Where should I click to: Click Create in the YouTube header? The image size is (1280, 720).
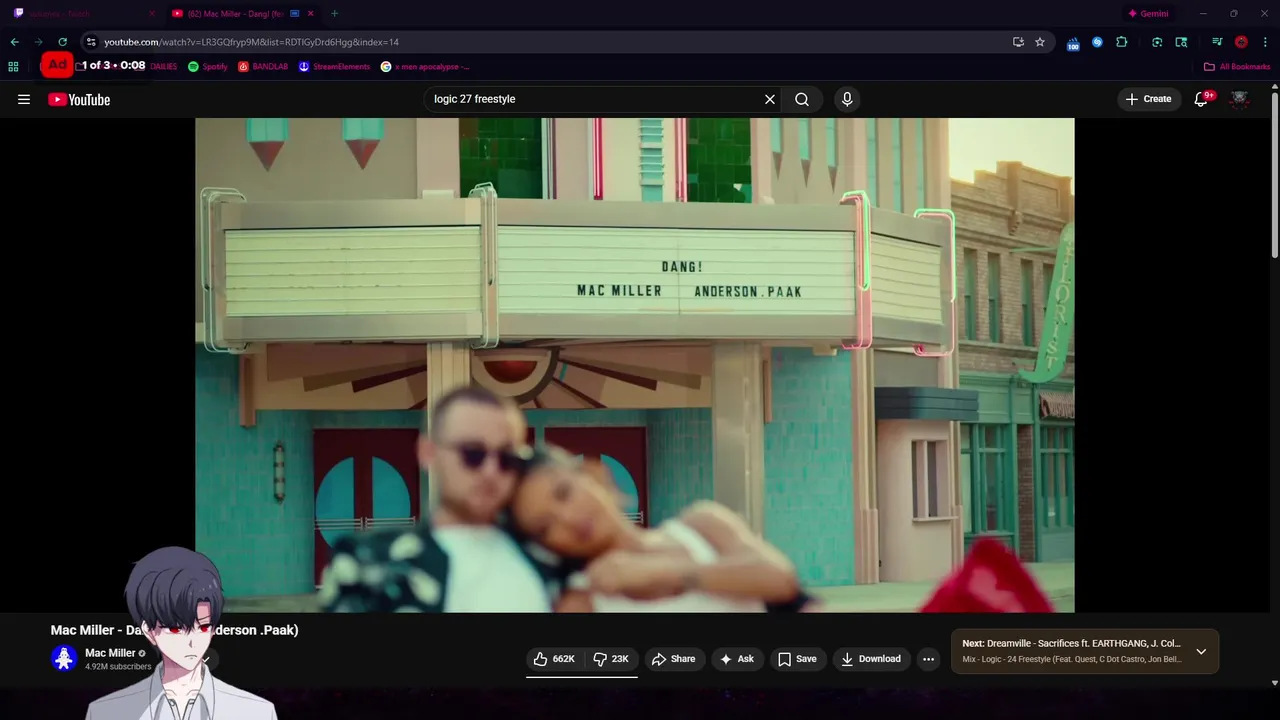point(1148,99)
